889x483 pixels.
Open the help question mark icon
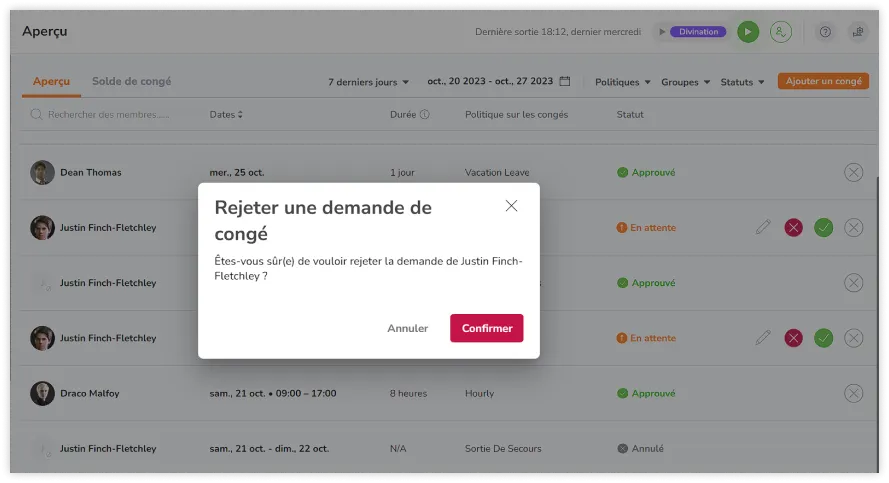click(825, 32)
